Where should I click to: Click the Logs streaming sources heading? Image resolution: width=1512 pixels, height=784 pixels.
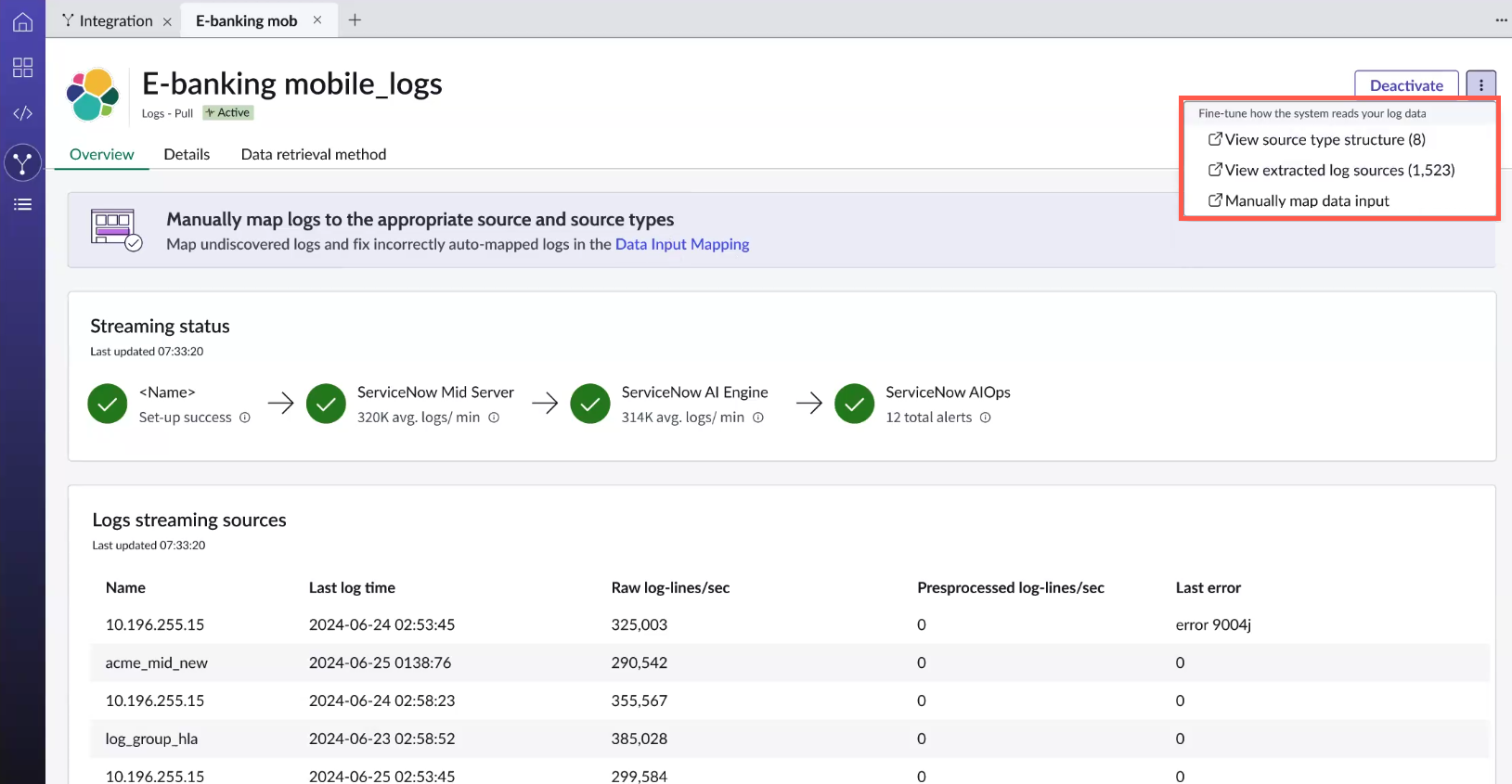tap(189, 520)
